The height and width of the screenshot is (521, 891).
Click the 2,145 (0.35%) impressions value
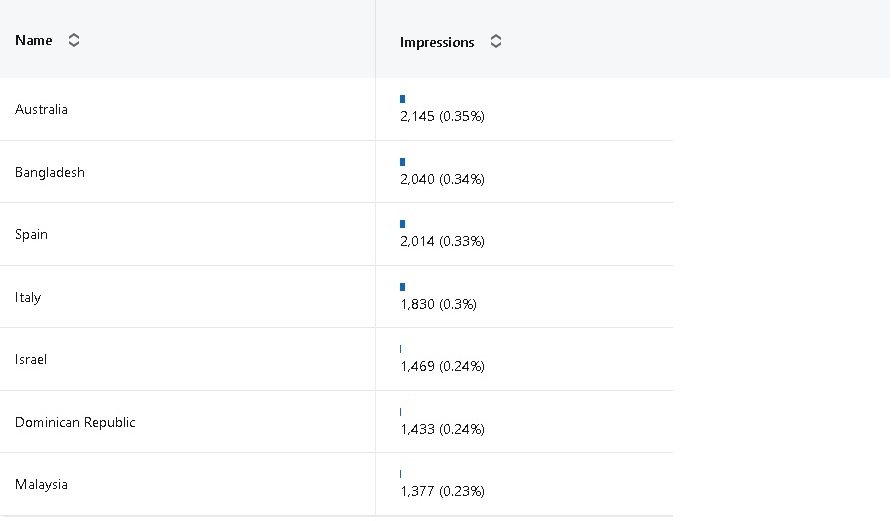442,117
